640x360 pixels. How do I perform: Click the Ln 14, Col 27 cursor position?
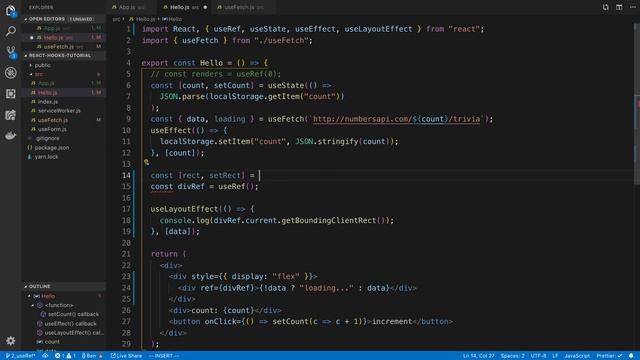click(x=478, y=356)
